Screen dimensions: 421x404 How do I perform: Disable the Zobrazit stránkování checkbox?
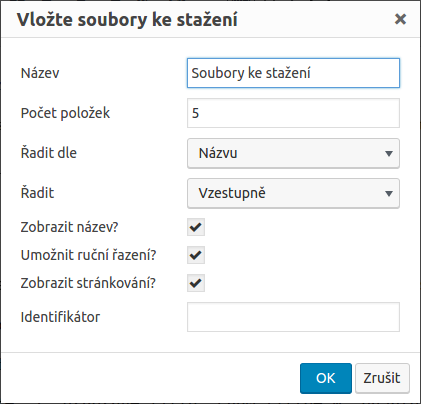coord(196,283)
